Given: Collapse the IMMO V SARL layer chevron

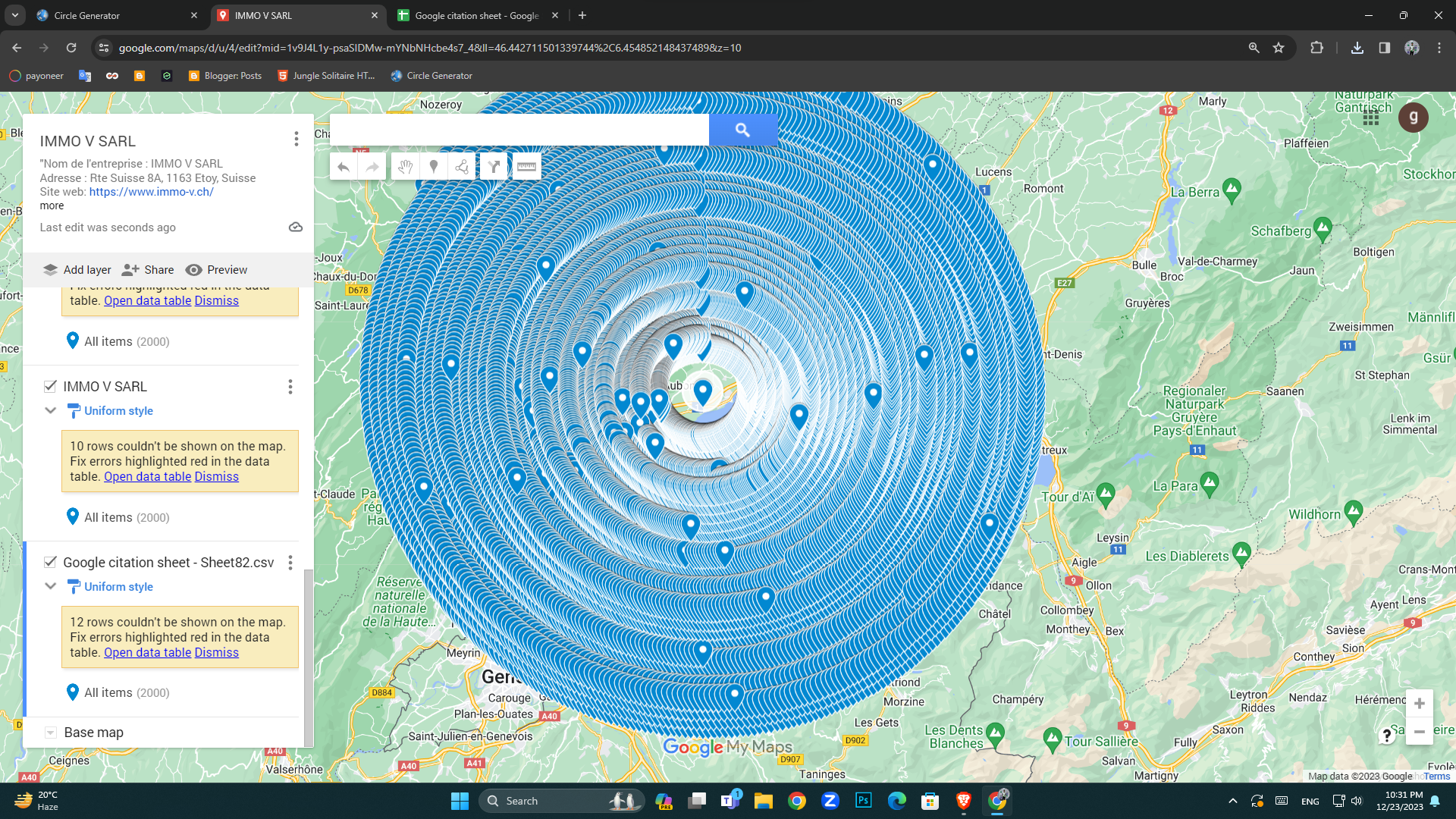Looking at the screenshot, I should (x=50, y=410).
